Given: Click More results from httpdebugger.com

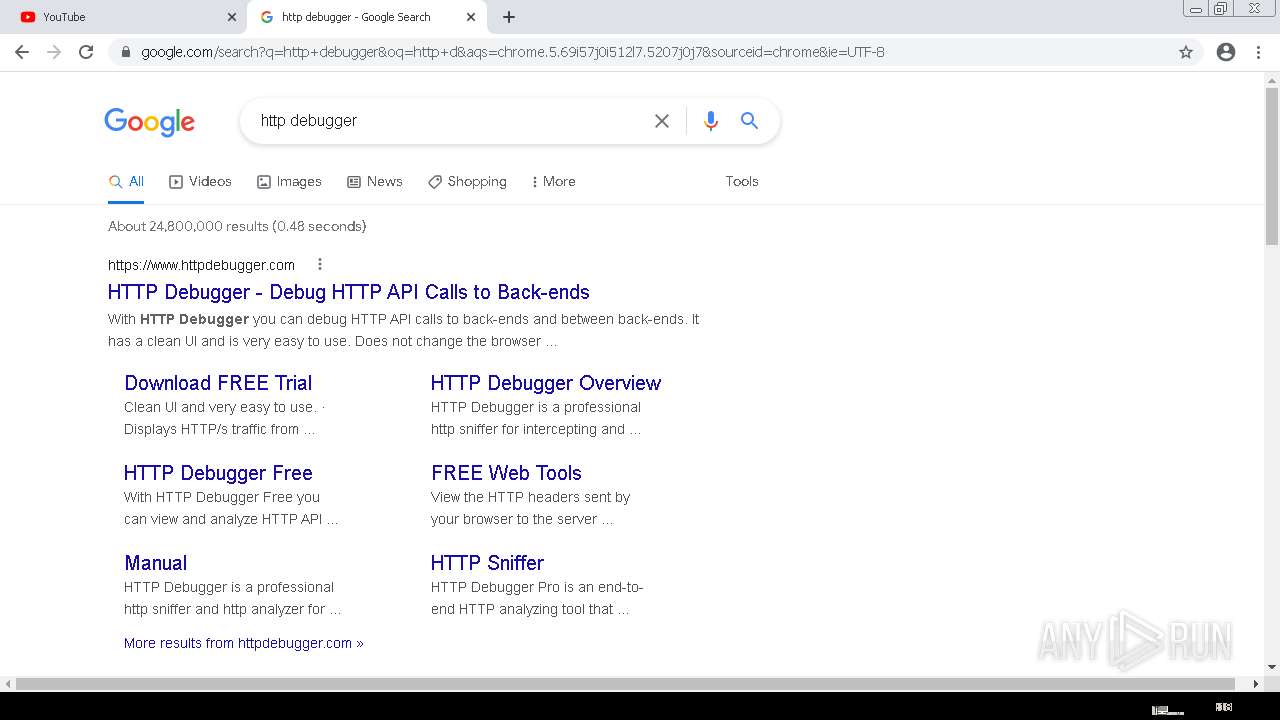Looking at the screenshot, I should coord(244,643).
